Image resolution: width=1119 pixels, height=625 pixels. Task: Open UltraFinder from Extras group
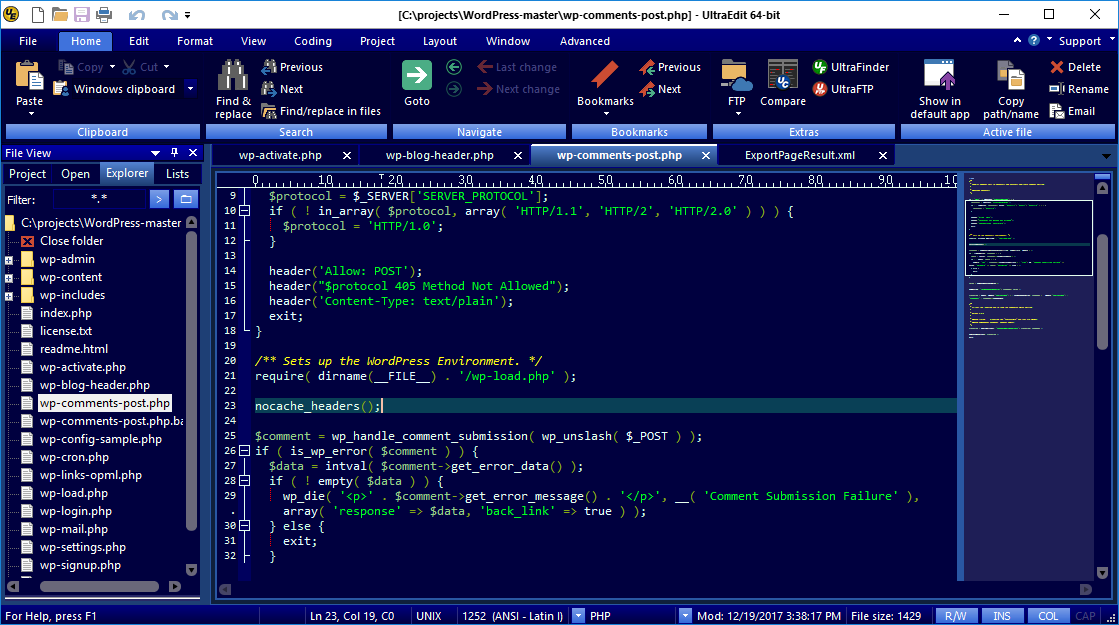(851, 67)
